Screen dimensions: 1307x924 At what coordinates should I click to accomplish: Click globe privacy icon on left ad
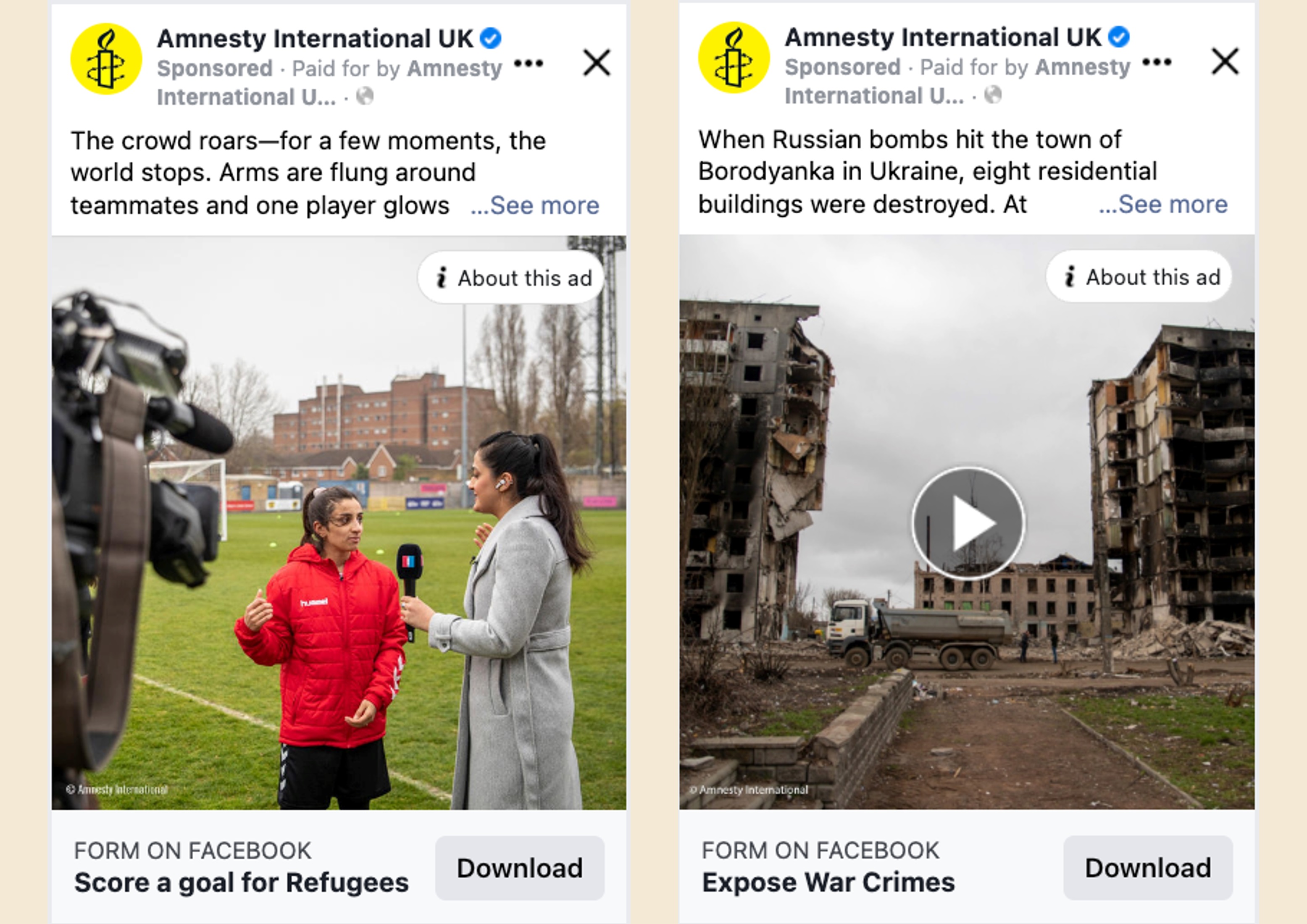pos(365,96)
